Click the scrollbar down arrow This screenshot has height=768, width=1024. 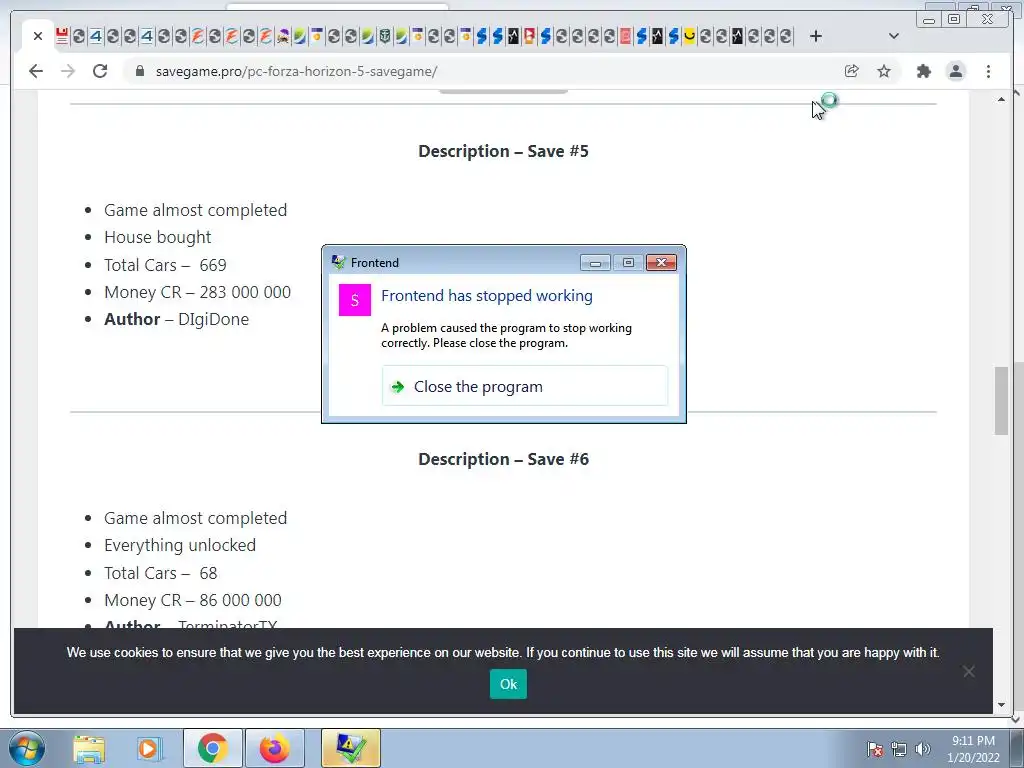click(1001, 705)
